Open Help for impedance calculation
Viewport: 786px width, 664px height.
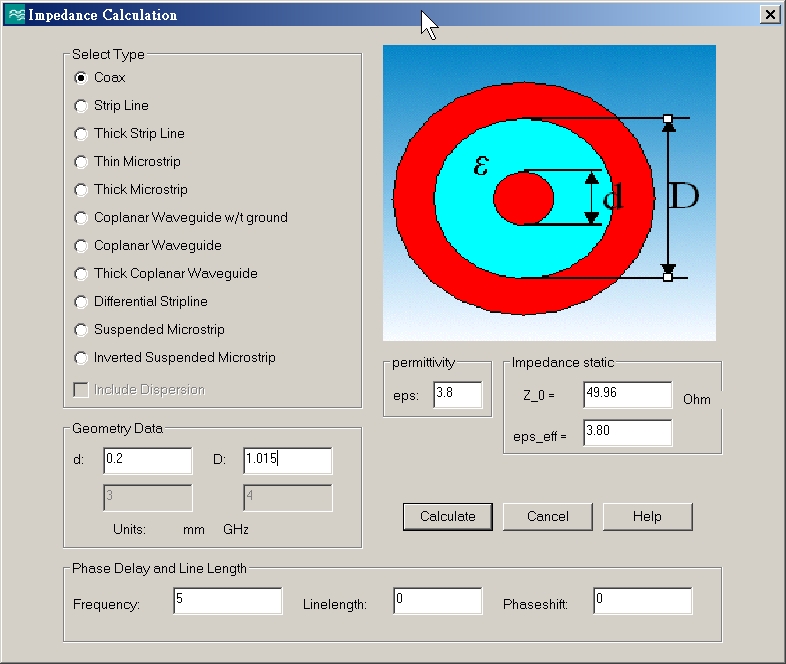647,516
